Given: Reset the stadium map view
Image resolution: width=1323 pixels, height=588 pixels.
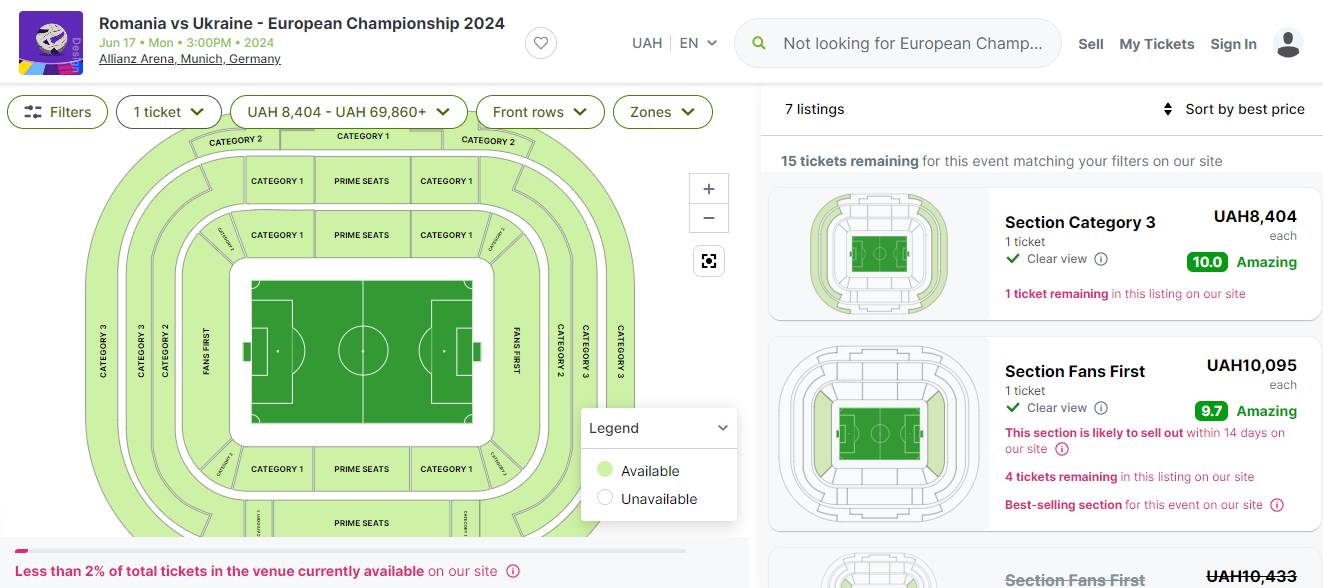Looking at the screenshot, I should [709, 261].
